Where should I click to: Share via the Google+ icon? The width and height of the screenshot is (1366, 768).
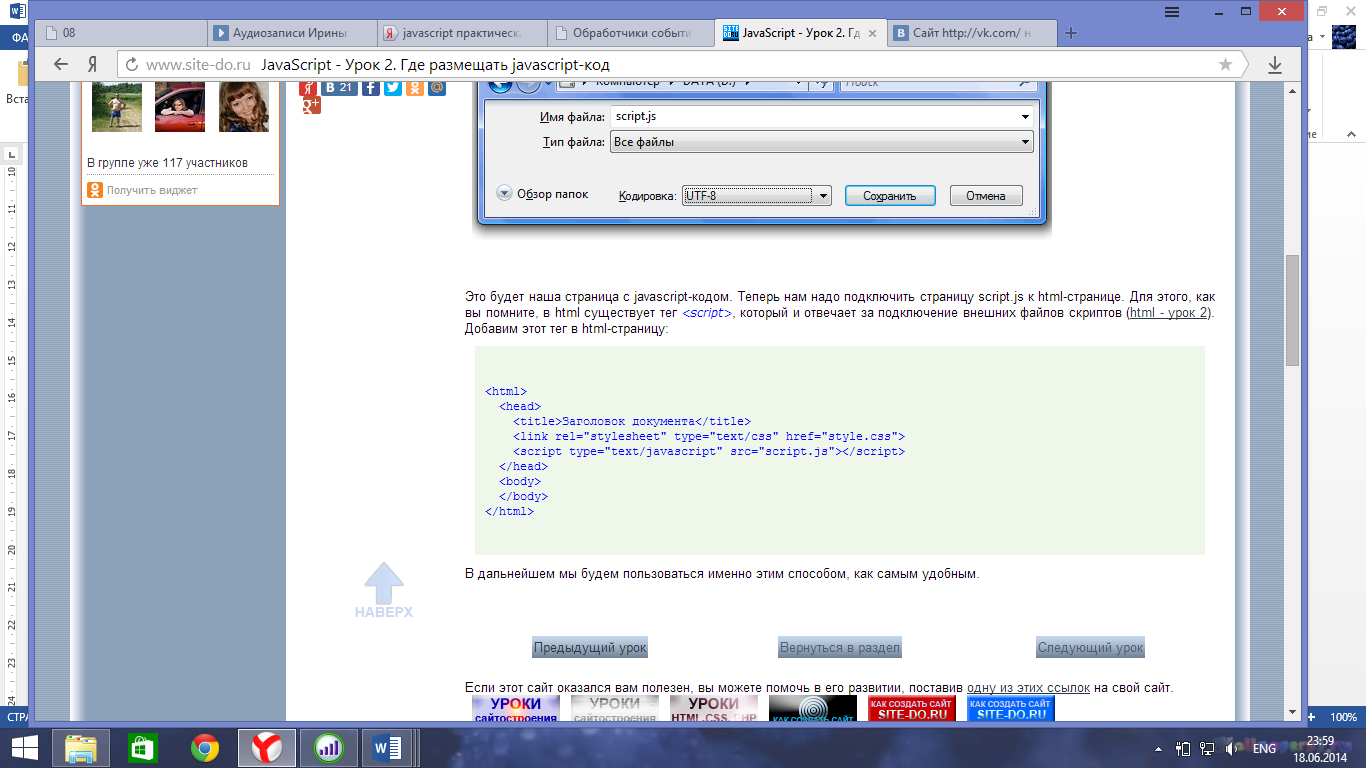coord(311,104)
